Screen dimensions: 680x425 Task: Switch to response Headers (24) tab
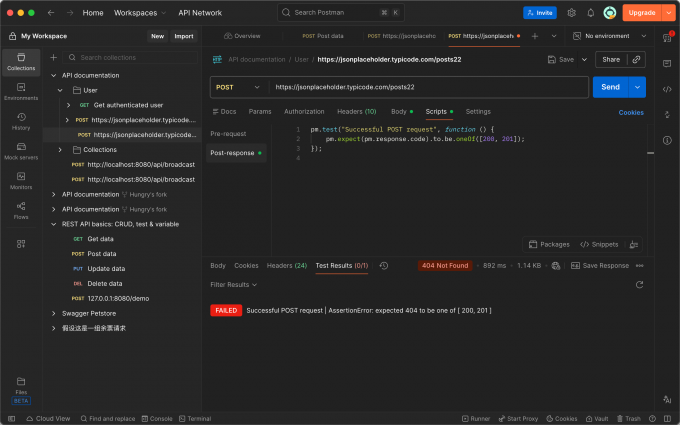click(287, 265)
